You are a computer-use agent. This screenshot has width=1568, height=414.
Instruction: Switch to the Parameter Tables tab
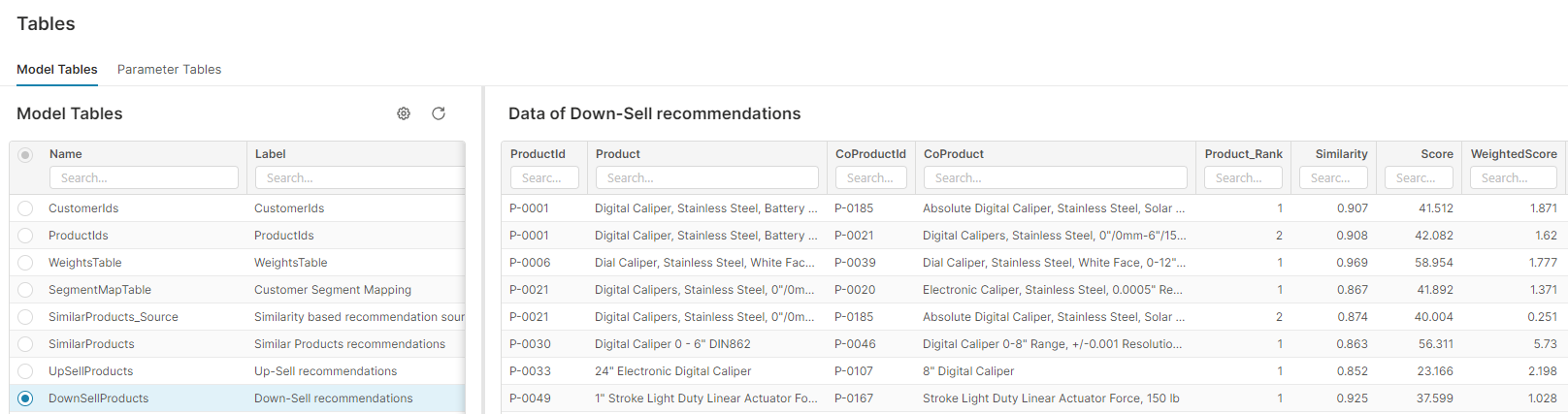(169, 69)
